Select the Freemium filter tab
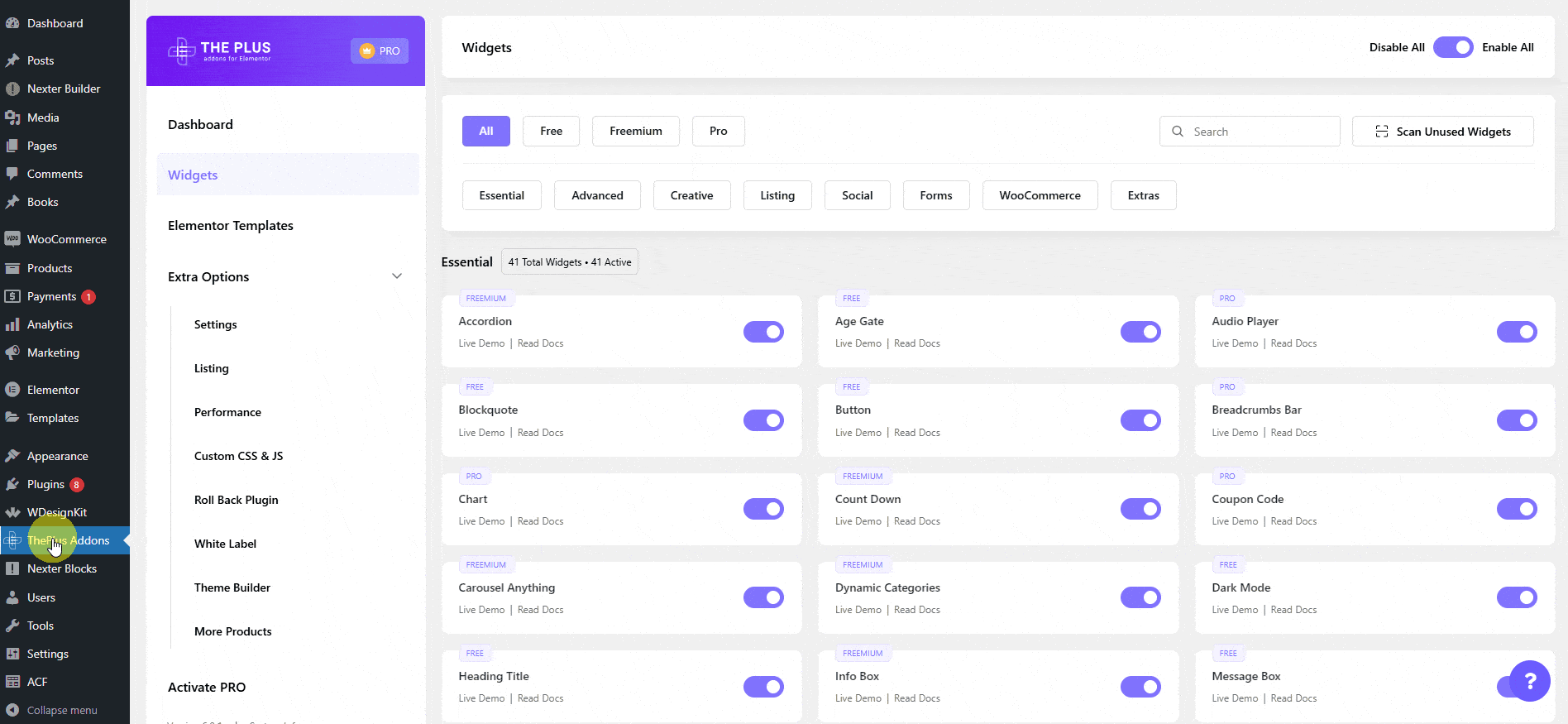The image size is (1568, 724). [x=636, y=131]
